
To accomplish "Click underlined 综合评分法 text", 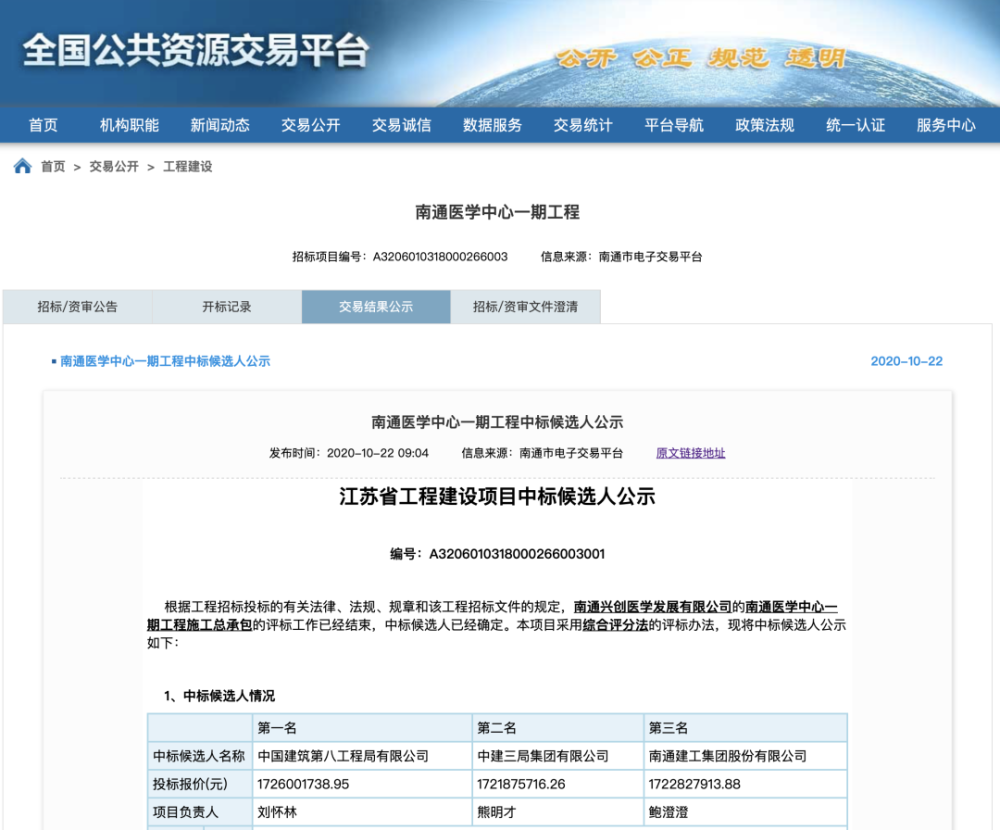I will click(x=615, y=625).
